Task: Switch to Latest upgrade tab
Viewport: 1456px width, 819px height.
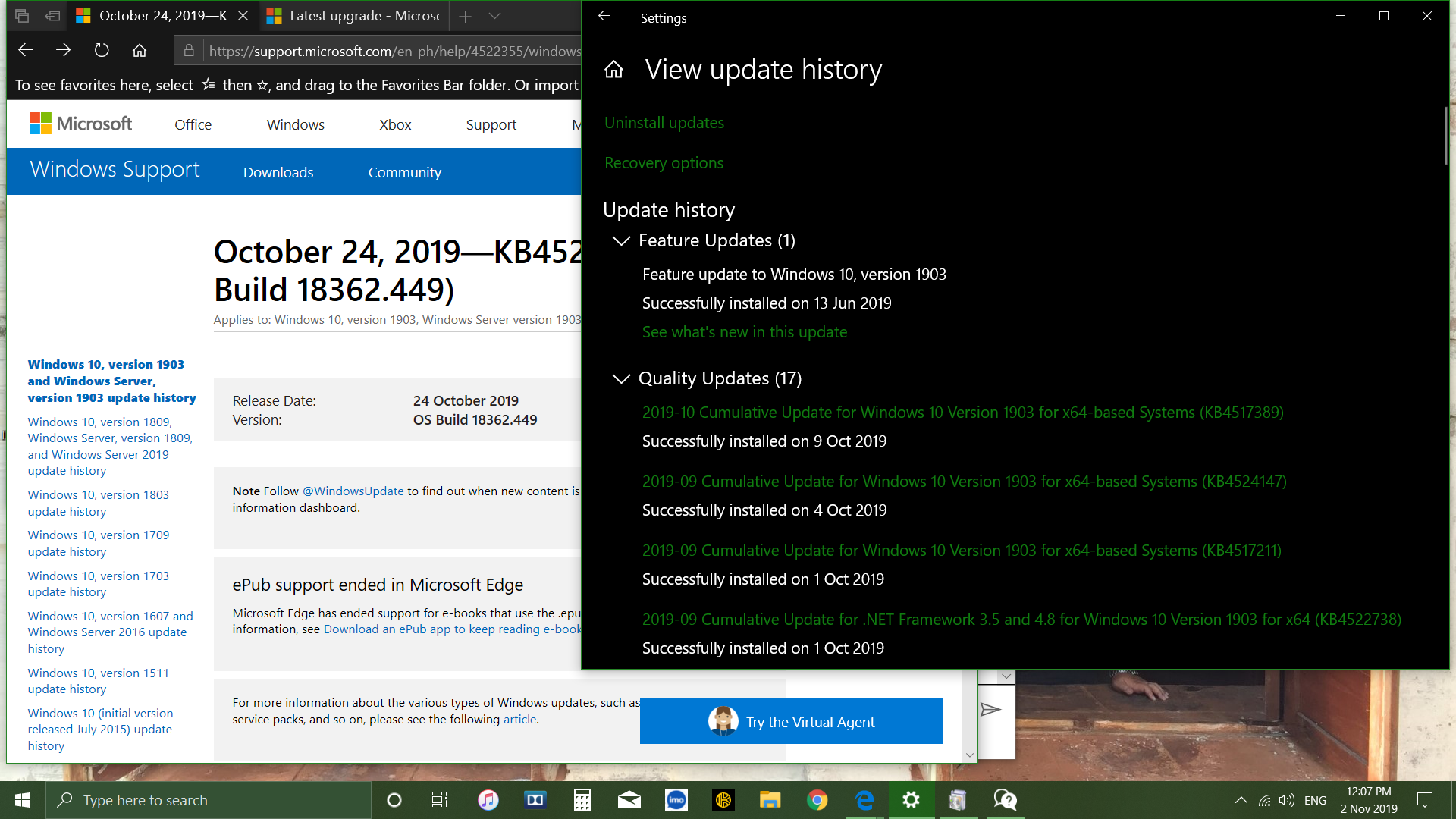Action: (353, 16)
